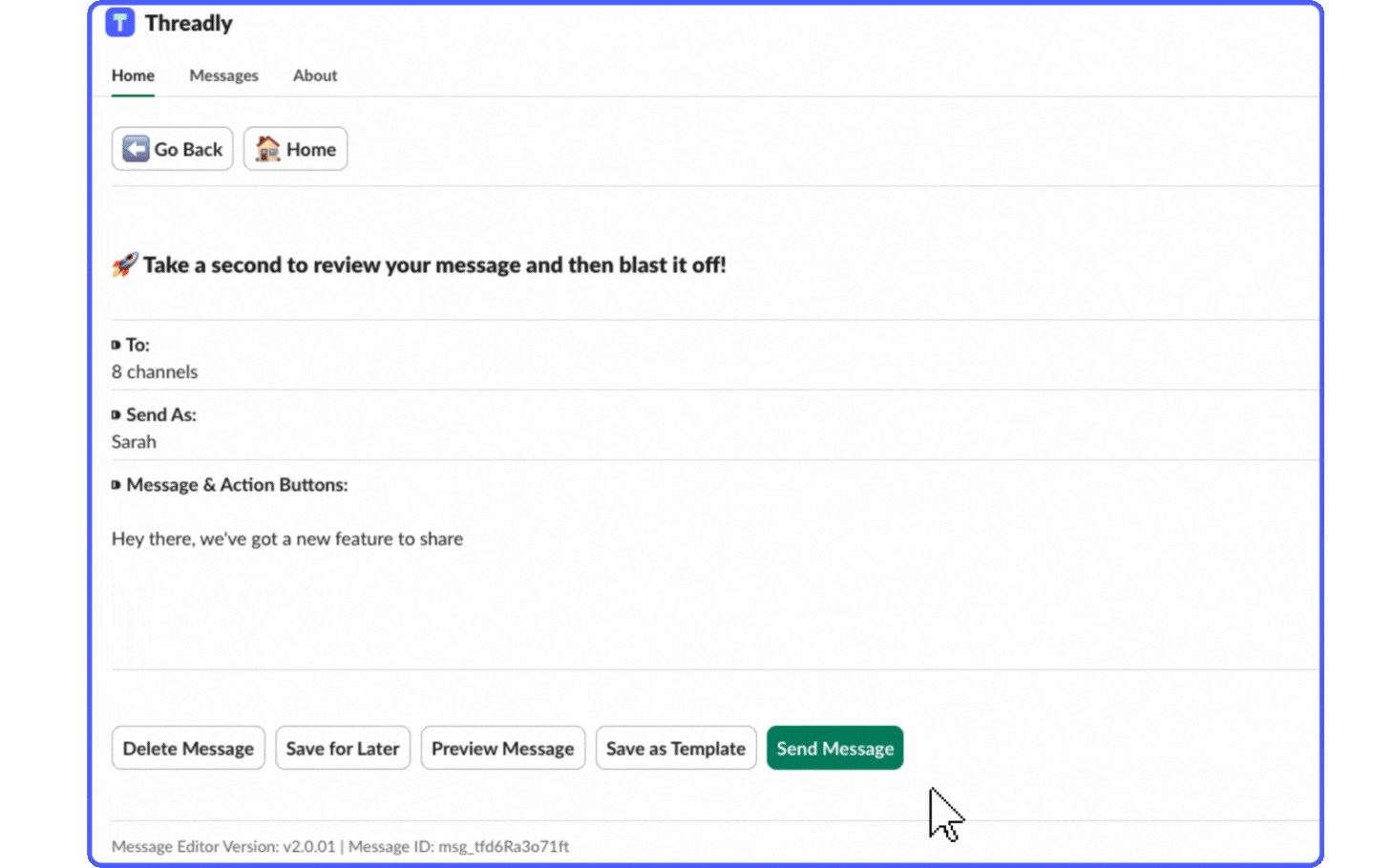Open the Messages tab
The height and width of the screenshot is (868, 1393).
[223, 75]
